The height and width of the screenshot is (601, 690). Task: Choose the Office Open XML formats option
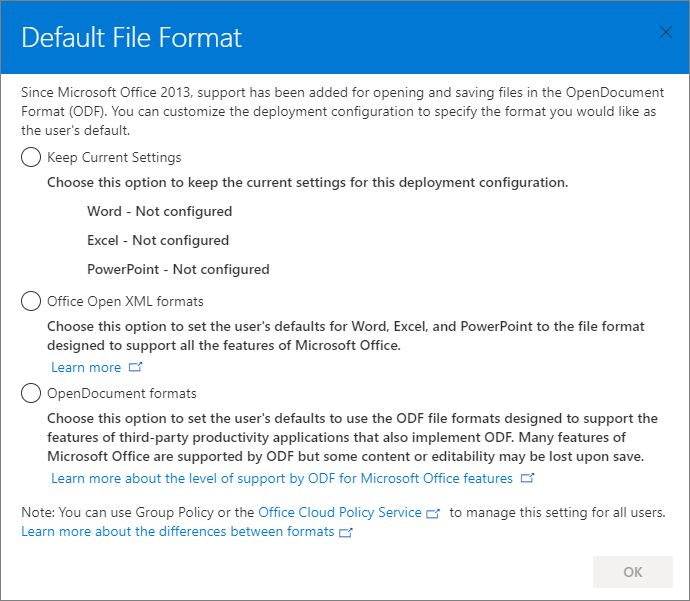31,301
